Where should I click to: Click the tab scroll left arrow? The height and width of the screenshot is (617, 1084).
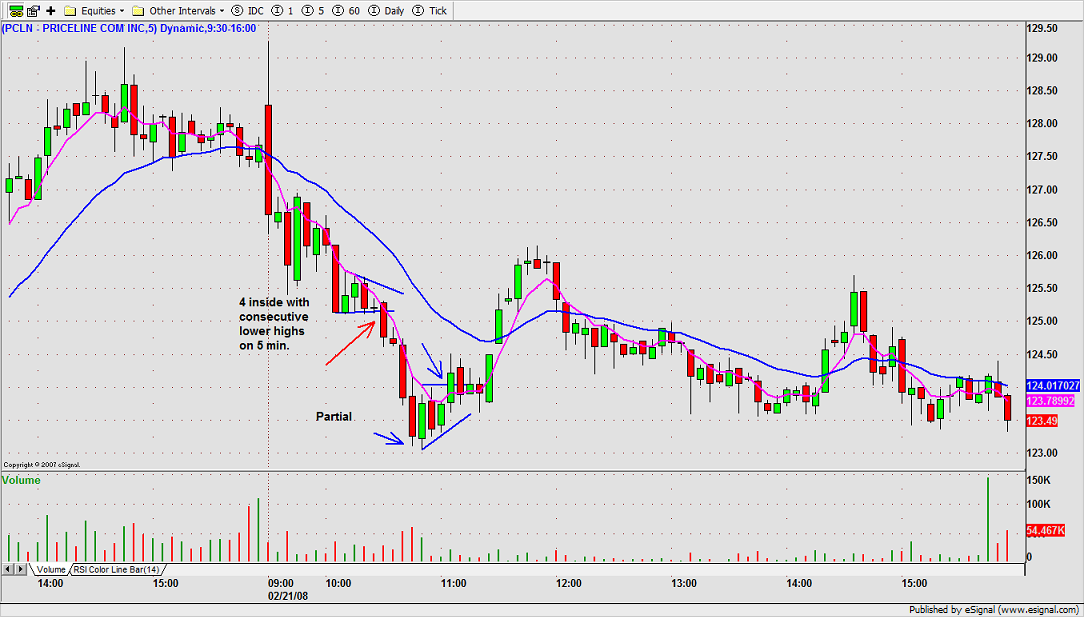tap(9, 569)
